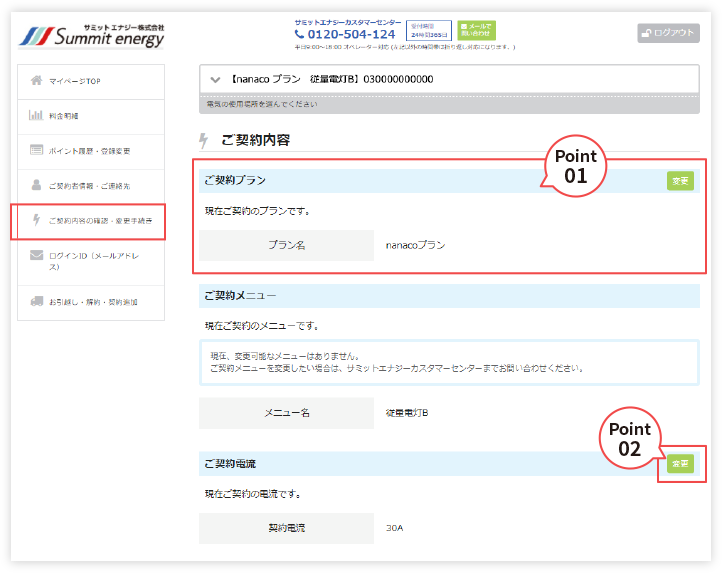The image size is (722, 573).
Task: Click the home icon for マイページTOP
Action: point(36,80)
